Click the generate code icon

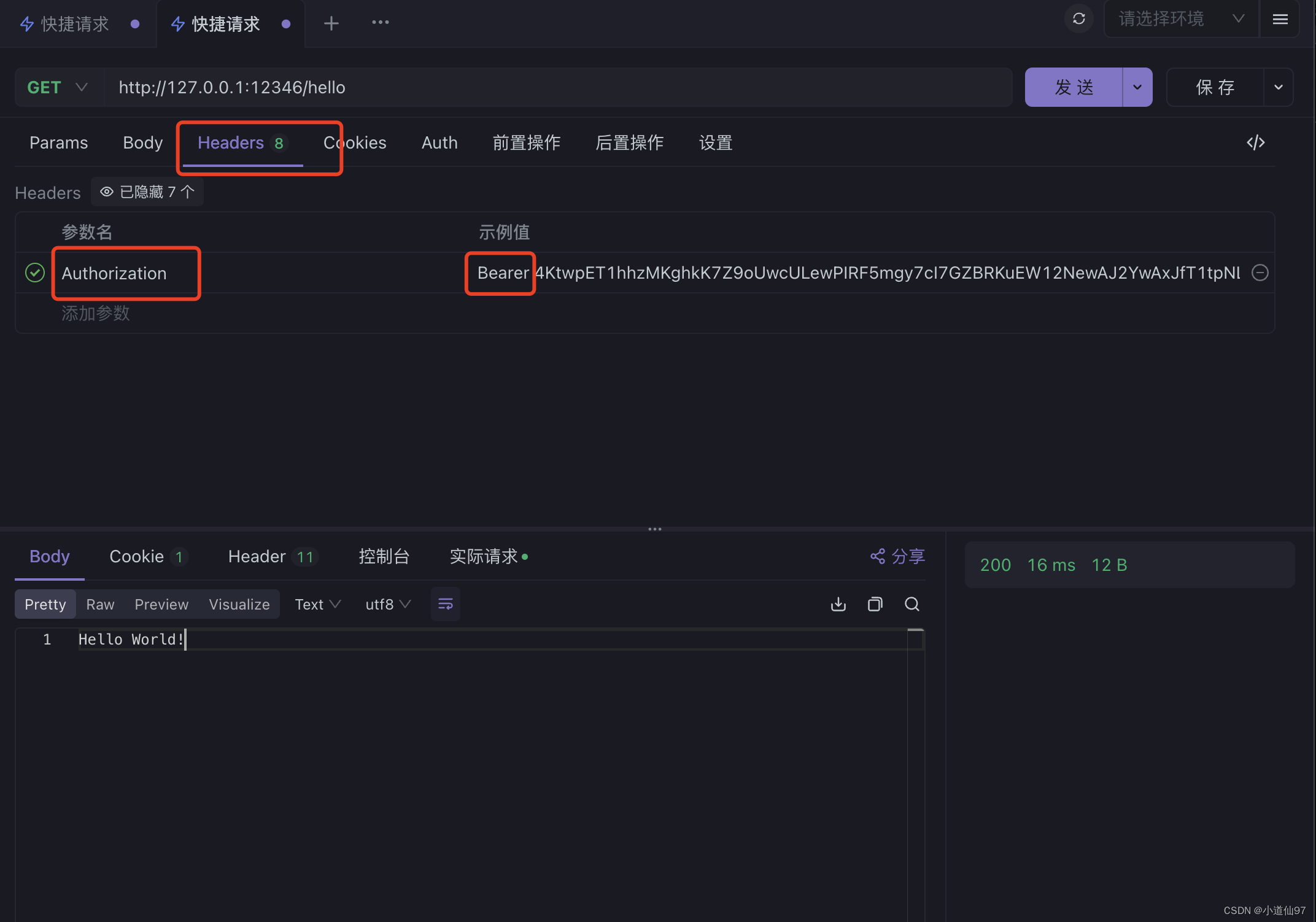(x=1255, y=143)
